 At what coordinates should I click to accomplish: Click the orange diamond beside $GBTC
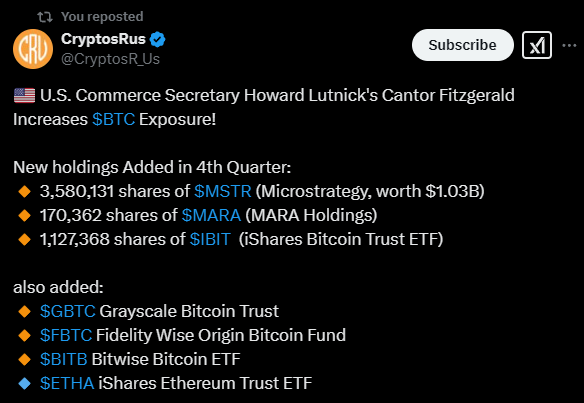(x=25, y=311)
